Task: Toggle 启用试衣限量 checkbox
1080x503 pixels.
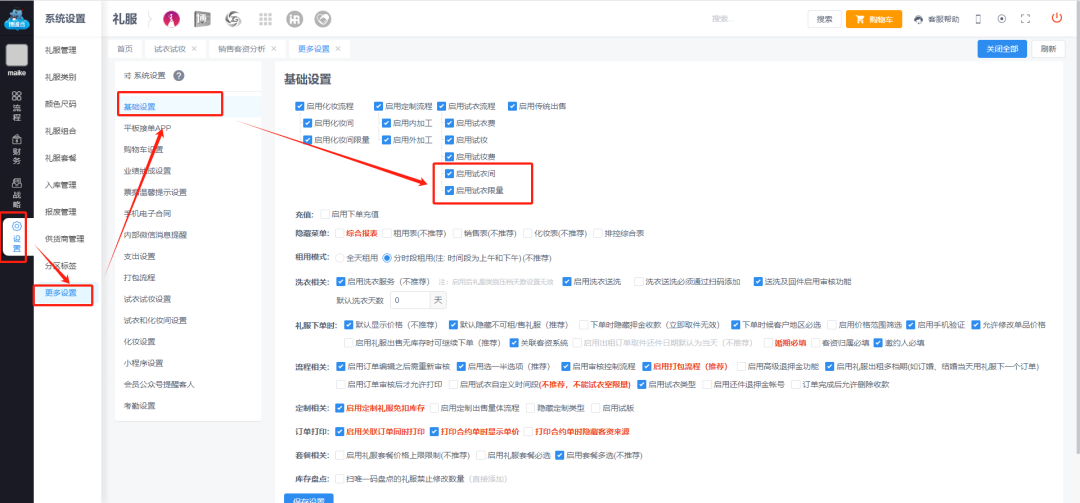Action: [449, 190]
